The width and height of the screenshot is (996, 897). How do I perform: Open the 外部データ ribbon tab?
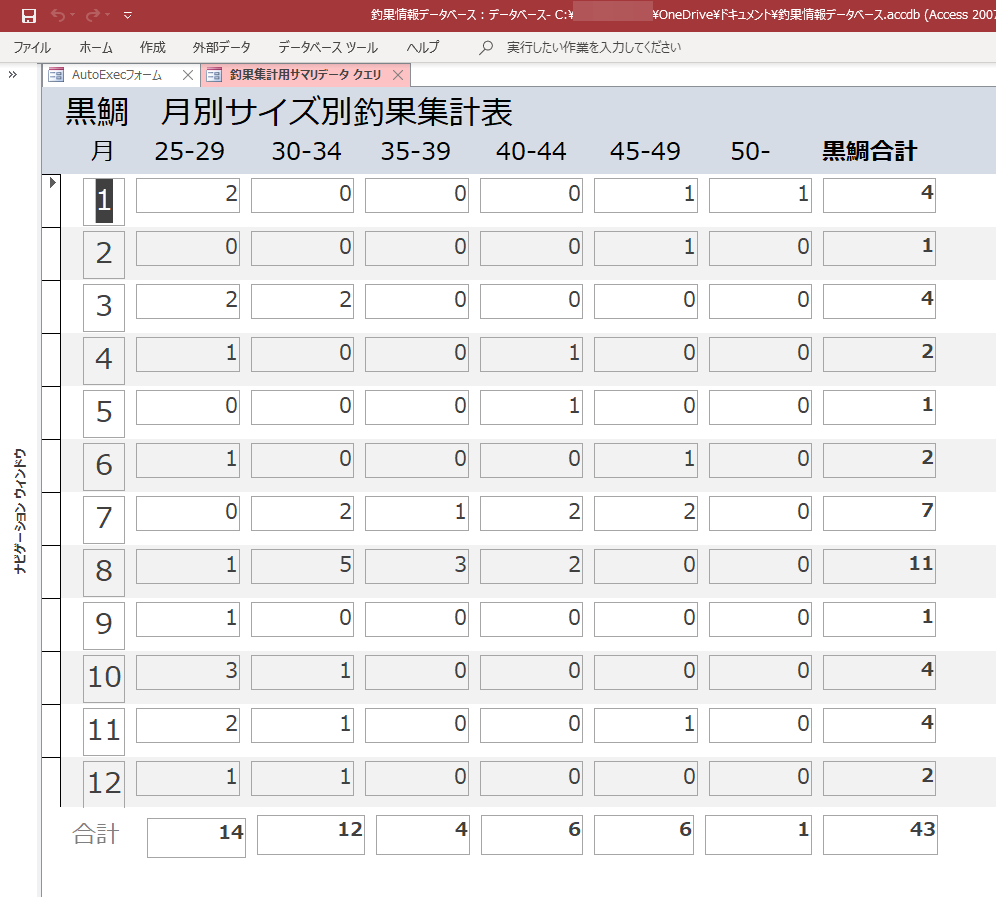[221, 47]
